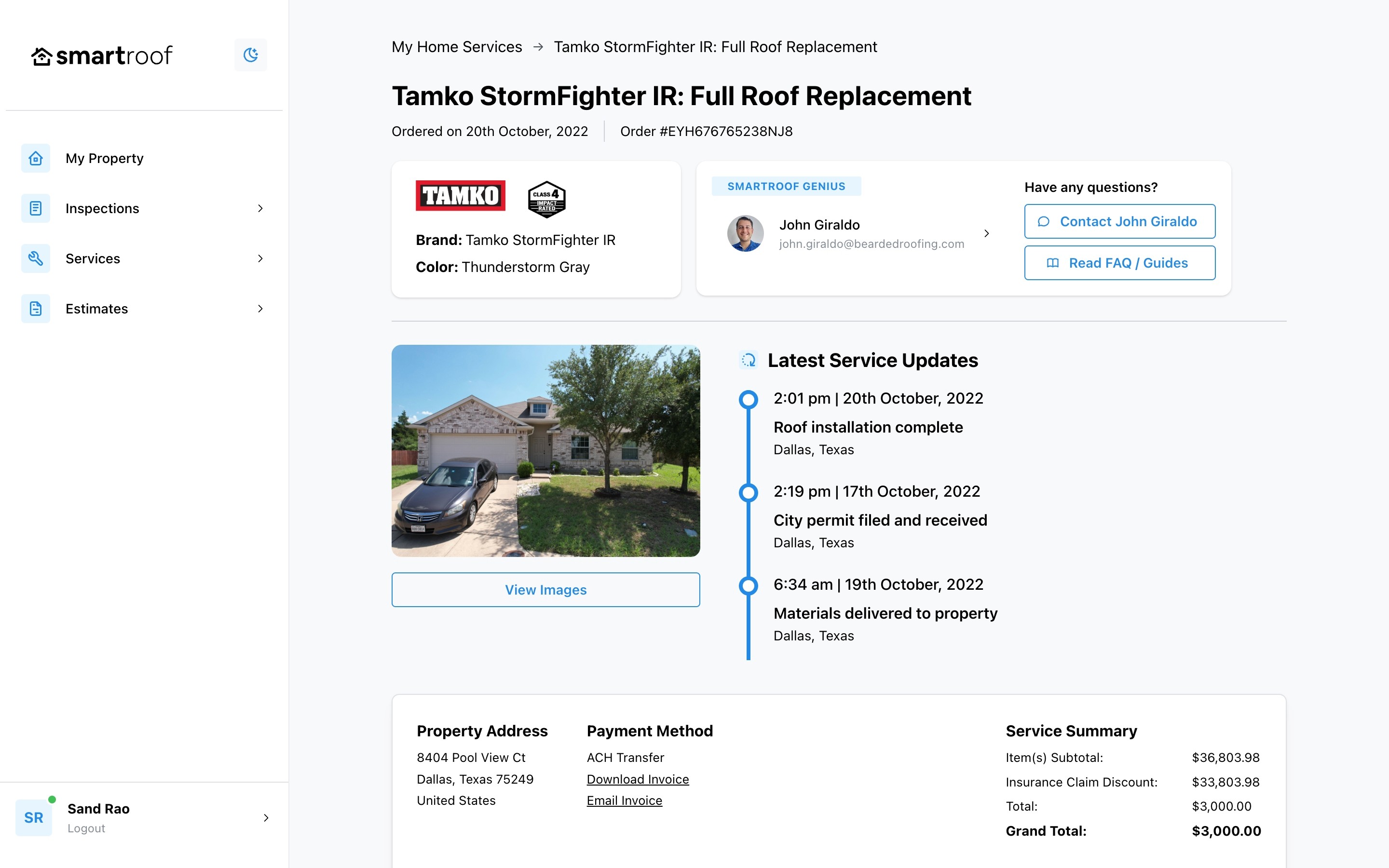The height and width of the screenshot is (868, 1389).
Task: Click john.giraldo@beardedroofing.com email text
Action: tap(872, 244)
